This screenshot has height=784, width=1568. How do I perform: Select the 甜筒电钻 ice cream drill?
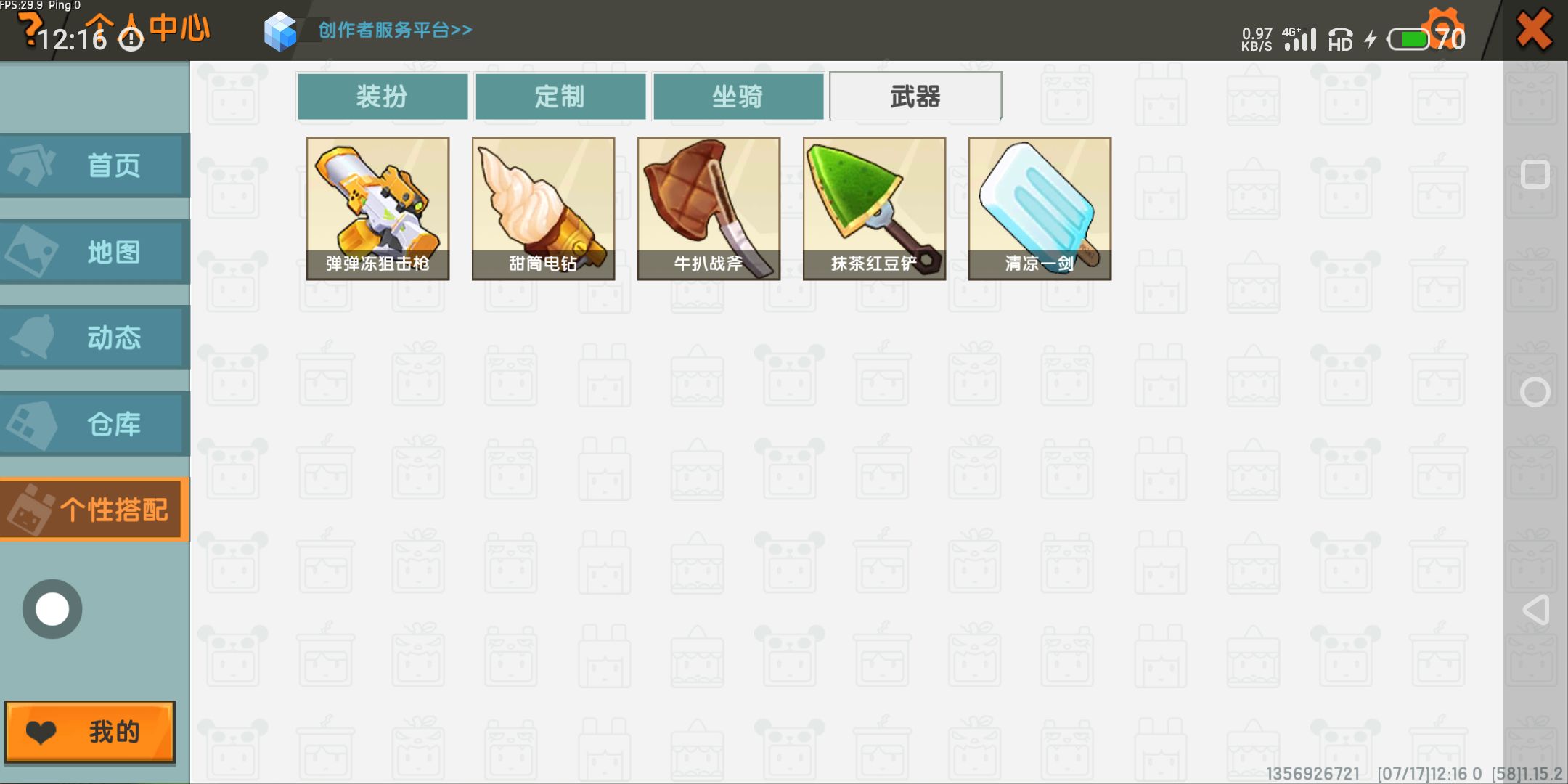(x=543, y=209)
